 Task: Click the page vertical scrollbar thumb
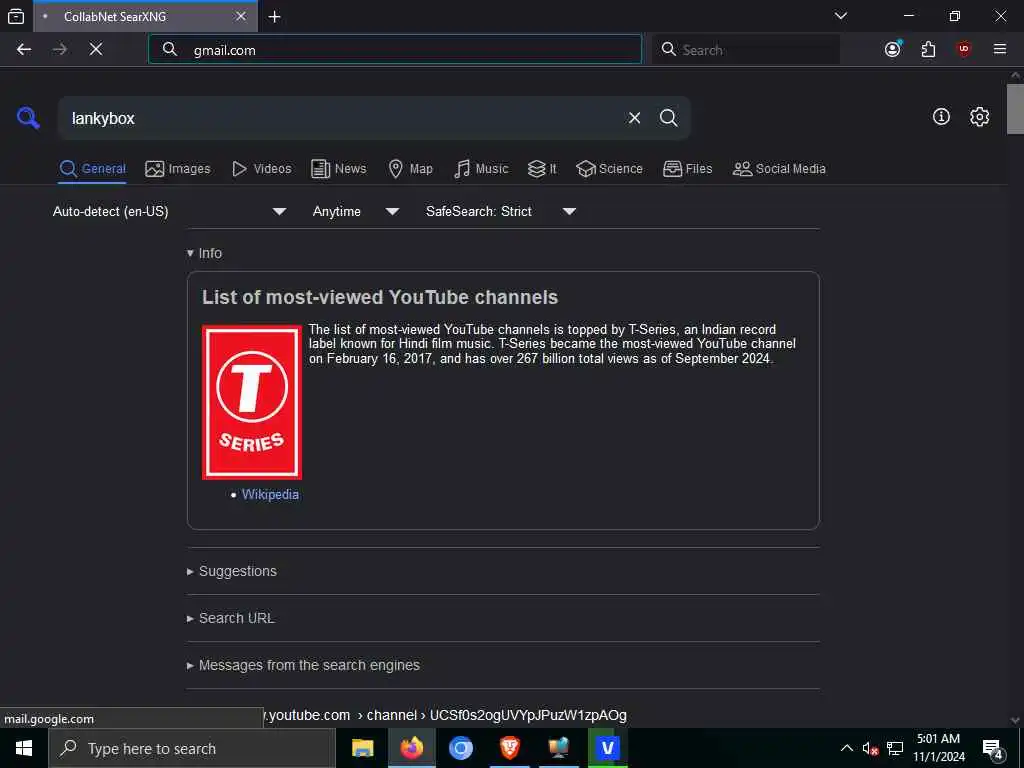(1015, 109)
